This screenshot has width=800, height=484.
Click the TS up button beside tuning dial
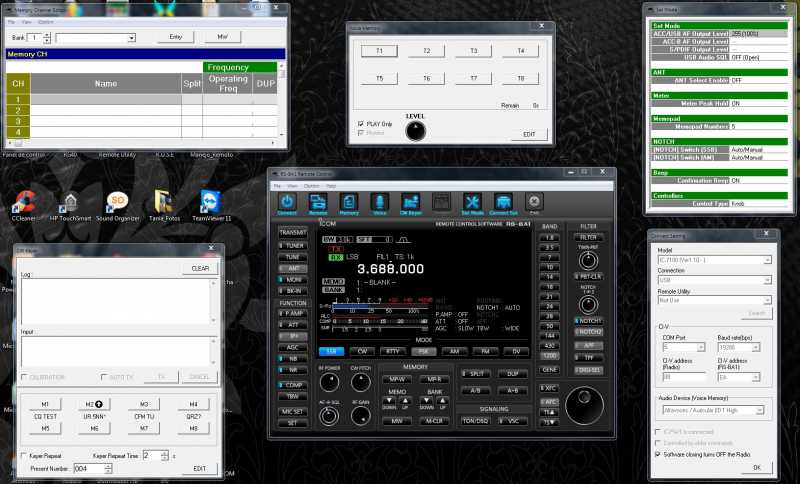click(x=549, y=412)
